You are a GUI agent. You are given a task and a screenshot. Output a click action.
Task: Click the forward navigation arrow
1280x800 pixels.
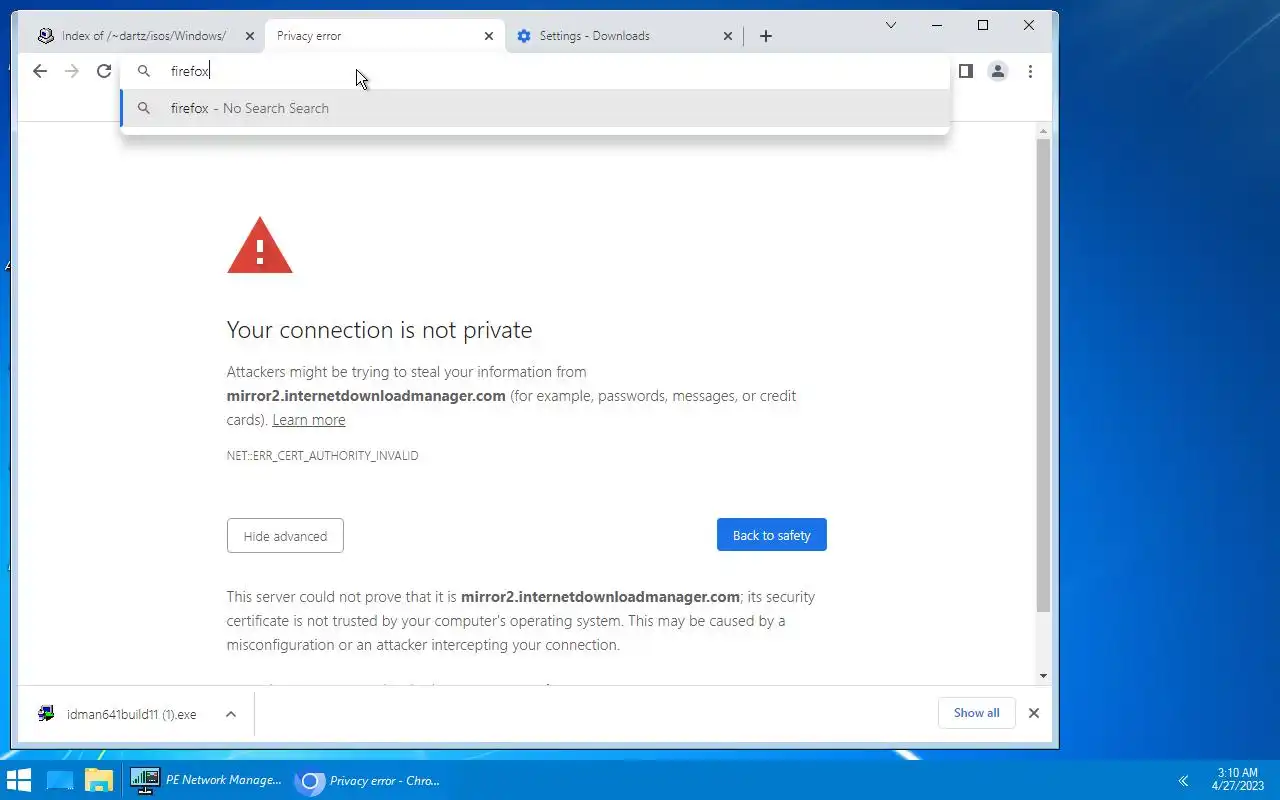(x=72, y=71)
